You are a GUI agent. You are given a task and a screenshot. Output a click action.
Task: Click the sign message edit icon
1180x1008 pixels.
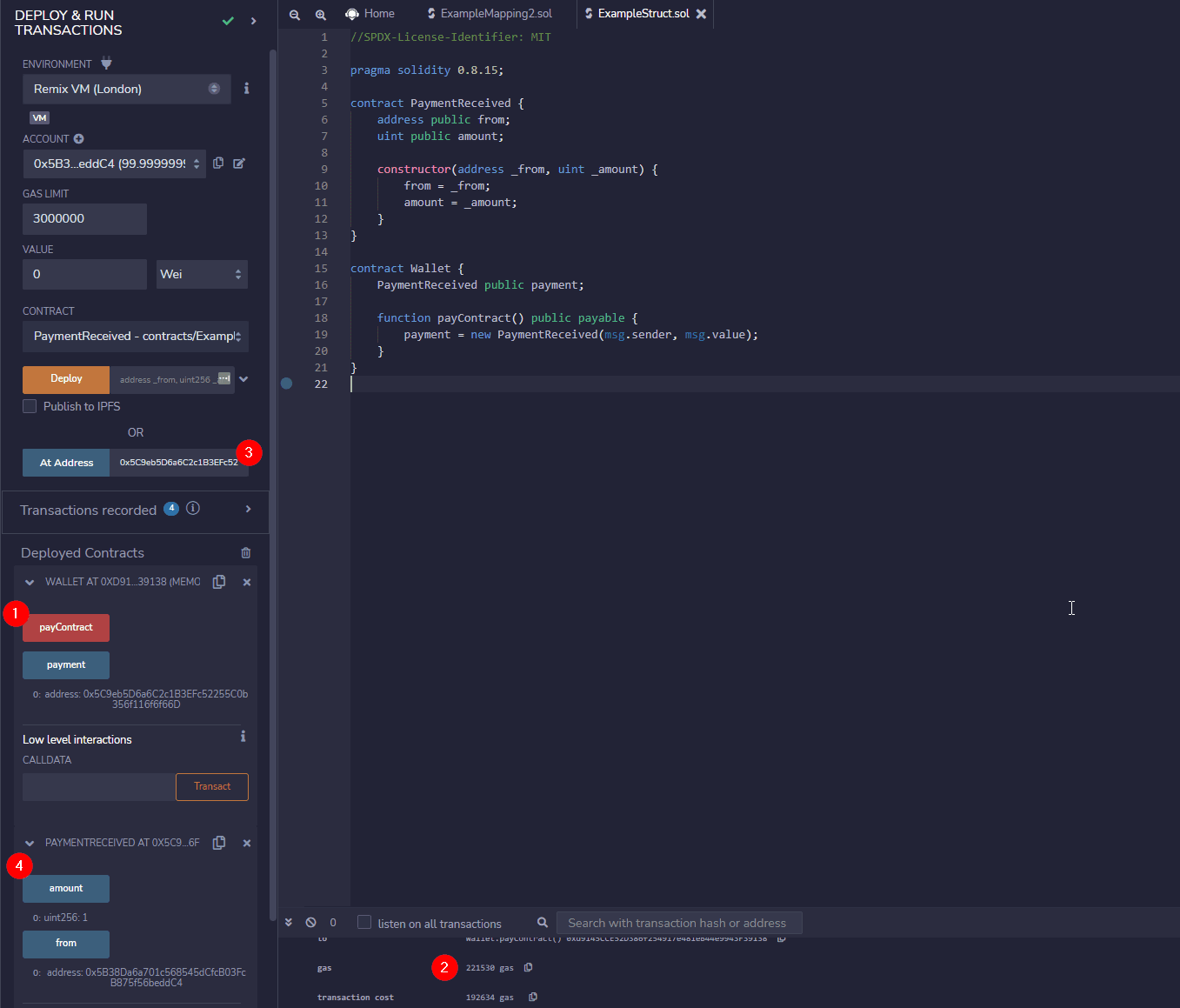tap(239, 163)
